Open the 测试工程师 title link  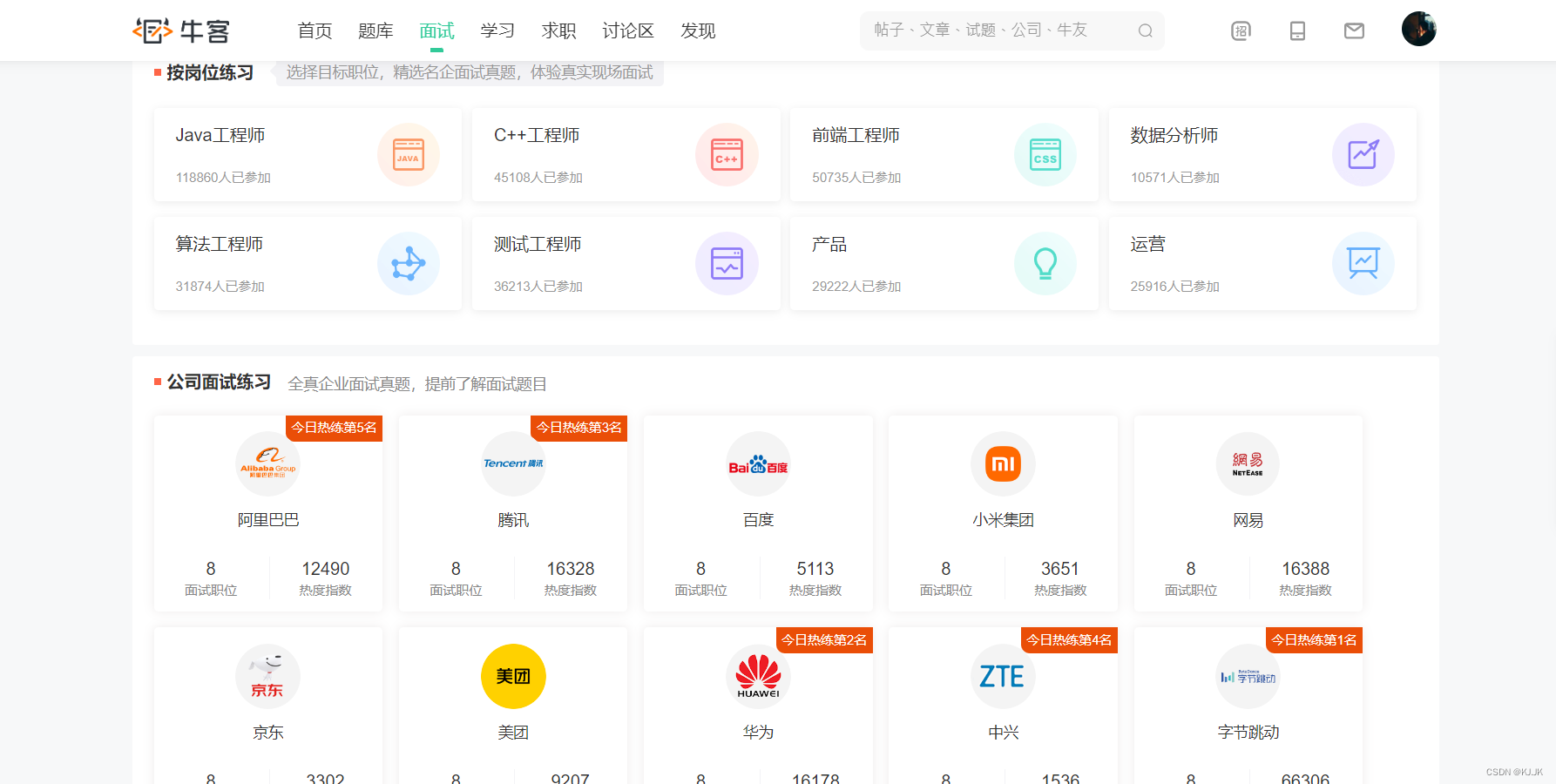[538, 244]
